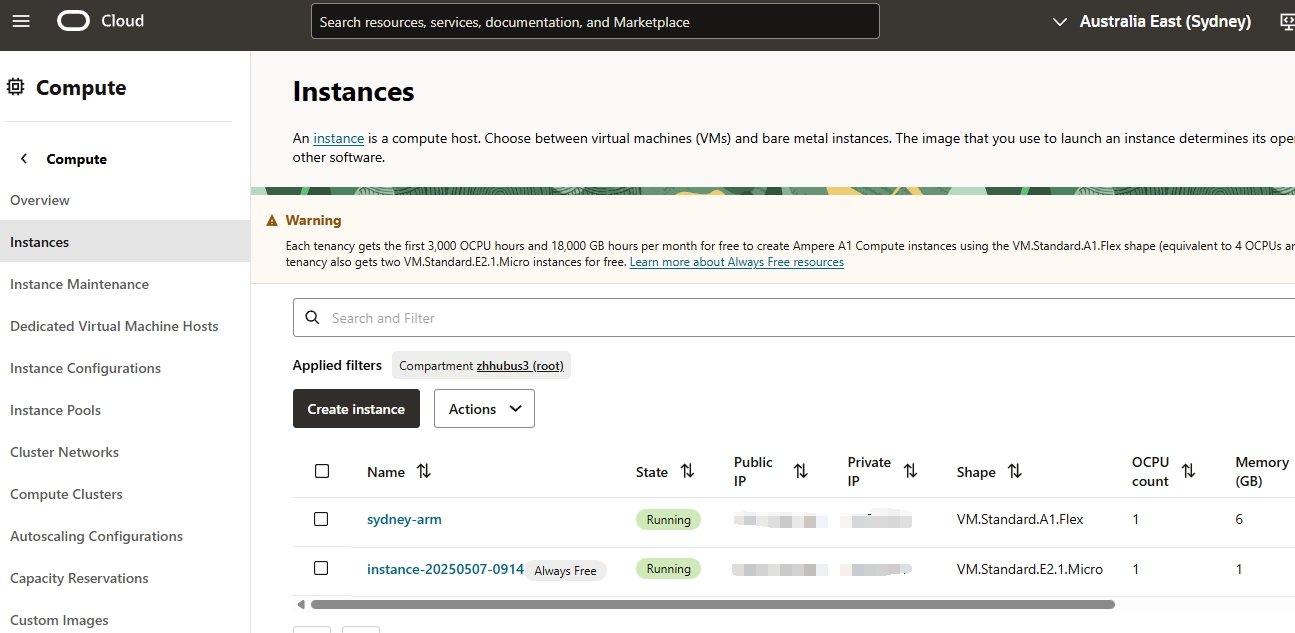The height and width of the screenshot is (633, 1295).
Task: Open the sydney-arm instance link
Action: (x=404, y=519)
